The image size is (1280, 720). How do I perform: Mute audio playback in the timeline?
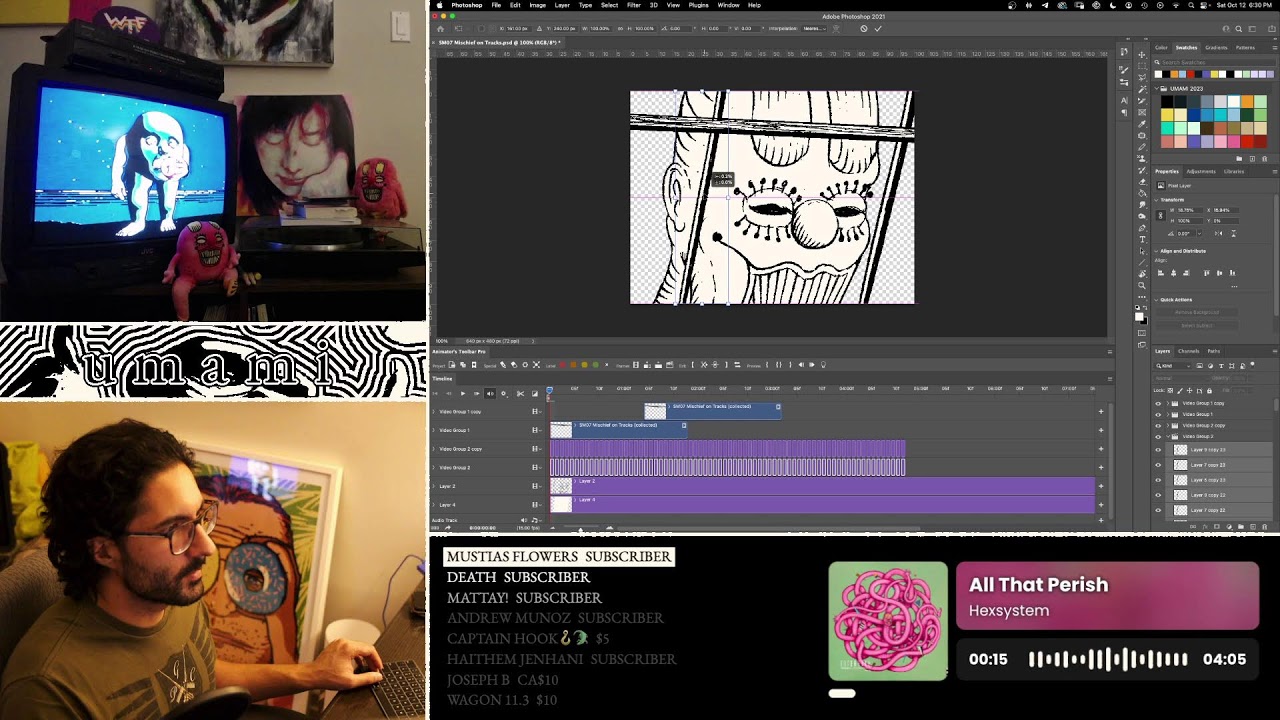[490, 394]
